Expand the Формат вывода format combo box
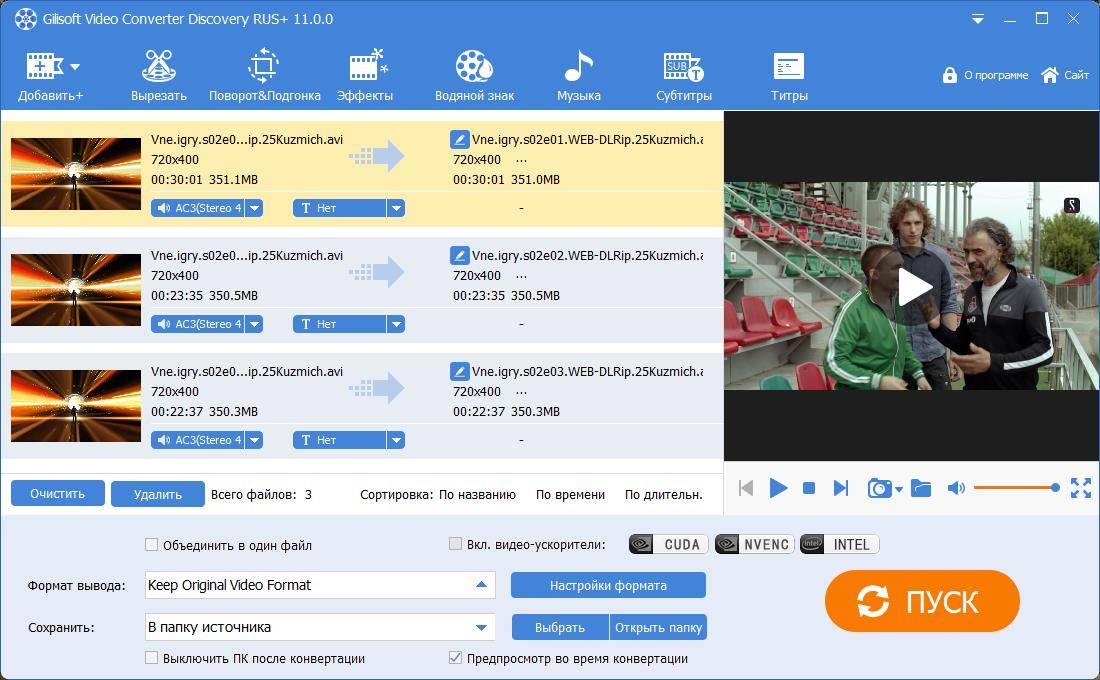 coord(320,585)
